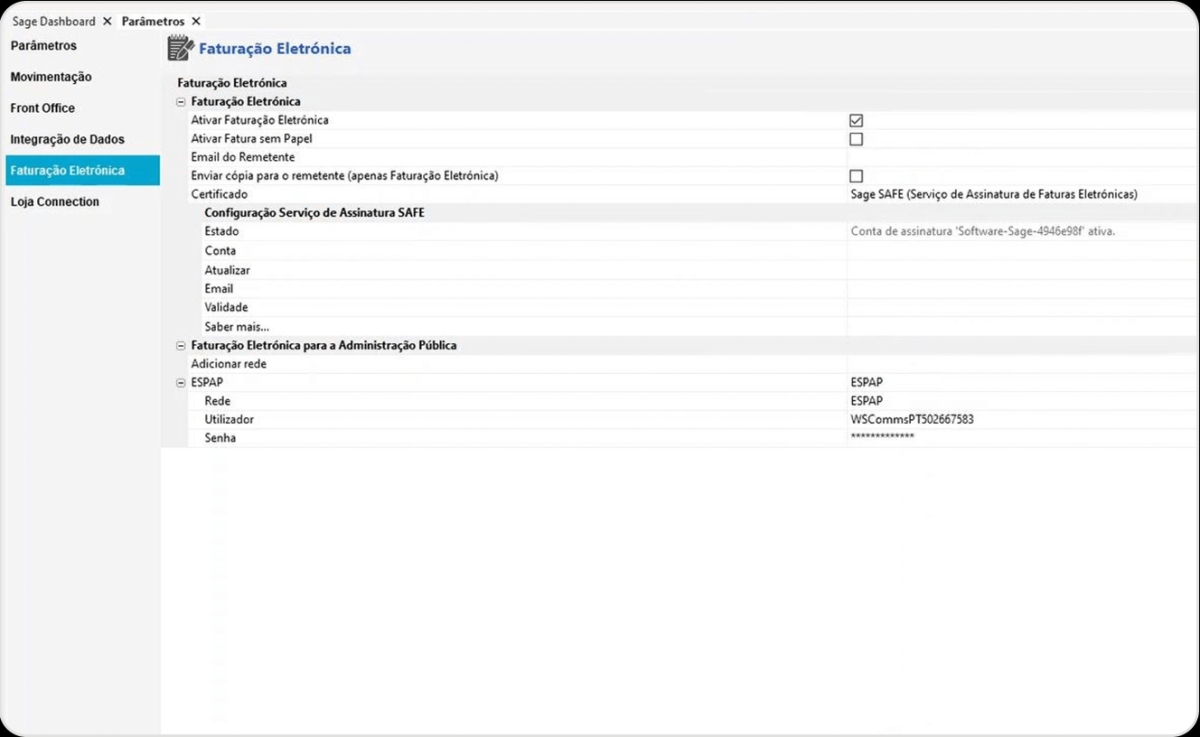Enable Ativar Fatura sem Papel checkbox

[x=856, y=139]
